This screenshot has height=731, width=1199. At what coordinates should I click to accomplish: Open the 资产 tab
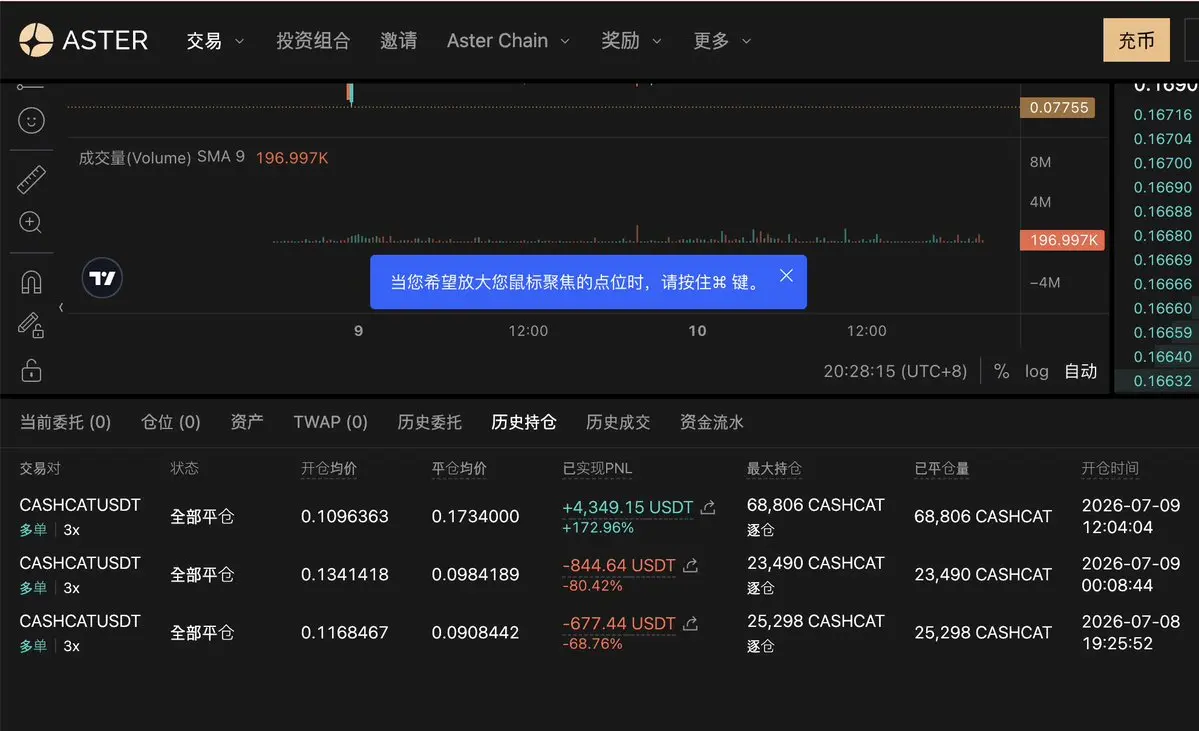coord(247,422)
